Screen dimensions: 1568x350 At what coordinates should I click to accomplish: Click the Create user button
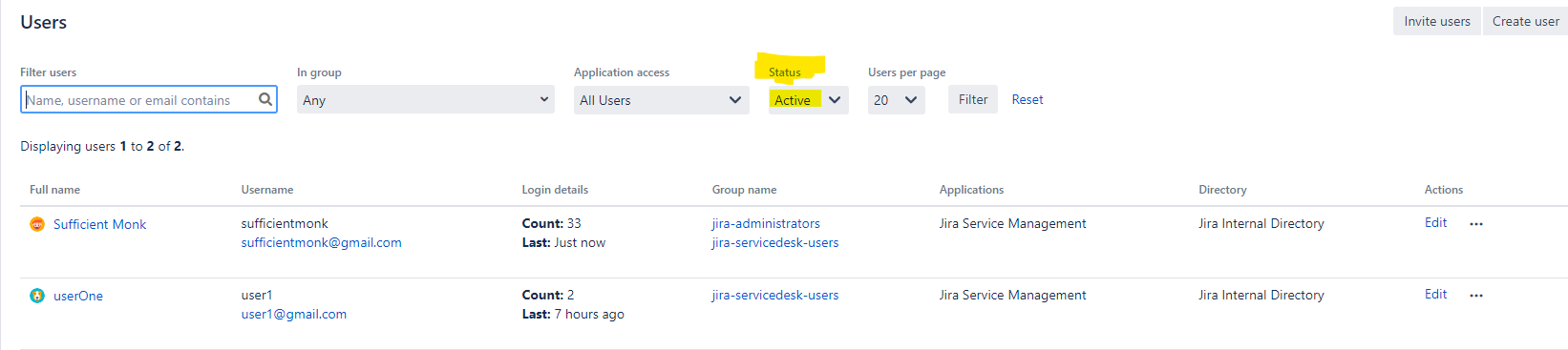1526,21
